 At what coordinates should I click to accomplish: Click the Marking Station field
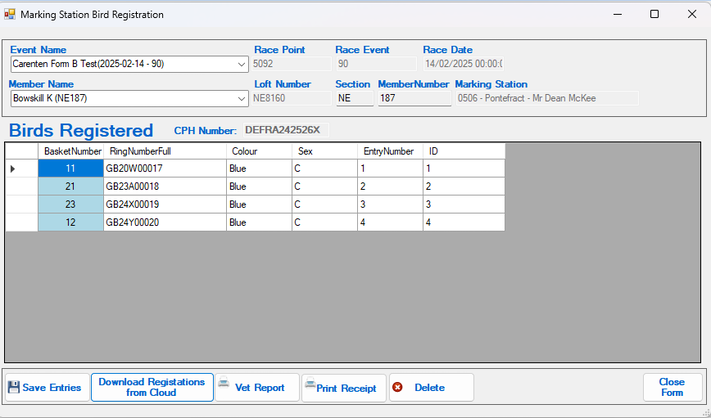click(x=547, y=98)
